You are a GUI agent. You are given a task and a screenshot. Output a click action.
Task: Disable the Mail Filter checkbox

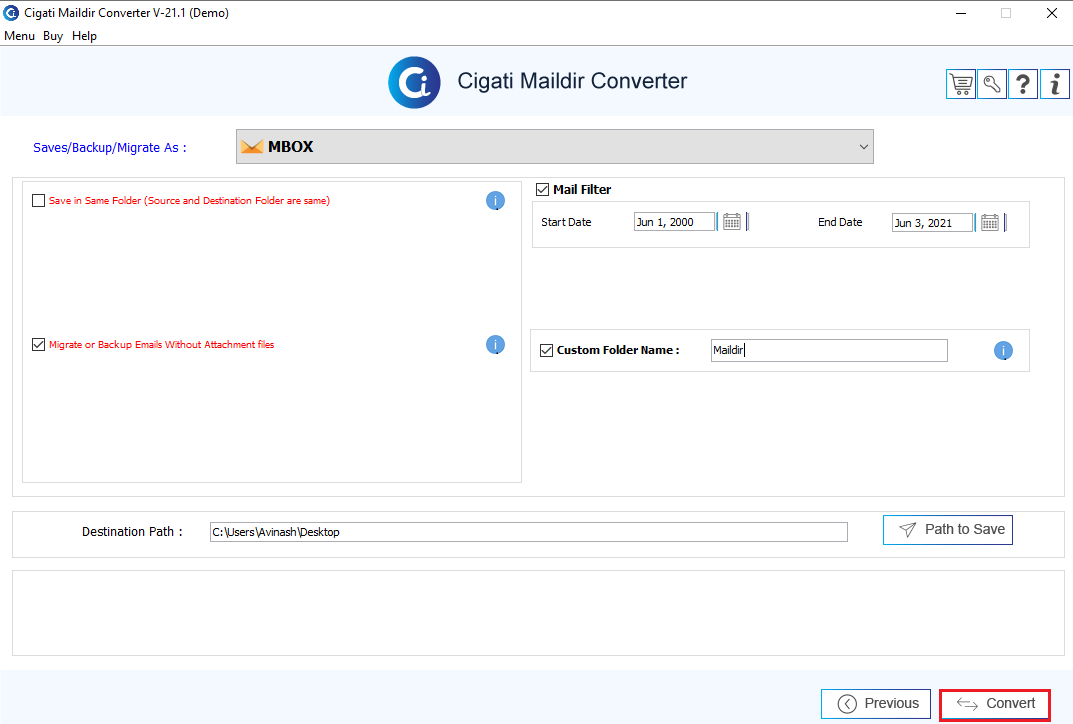point(543,190)
